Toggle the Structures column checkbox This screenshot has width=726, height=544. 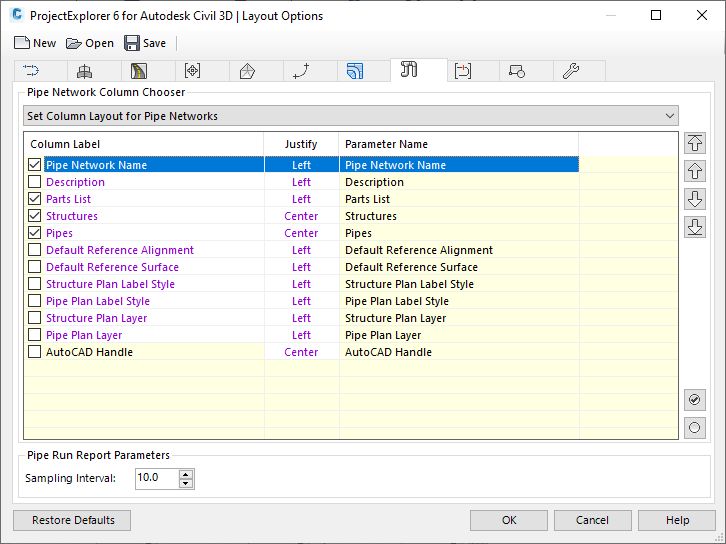click(x=34, y=216)
